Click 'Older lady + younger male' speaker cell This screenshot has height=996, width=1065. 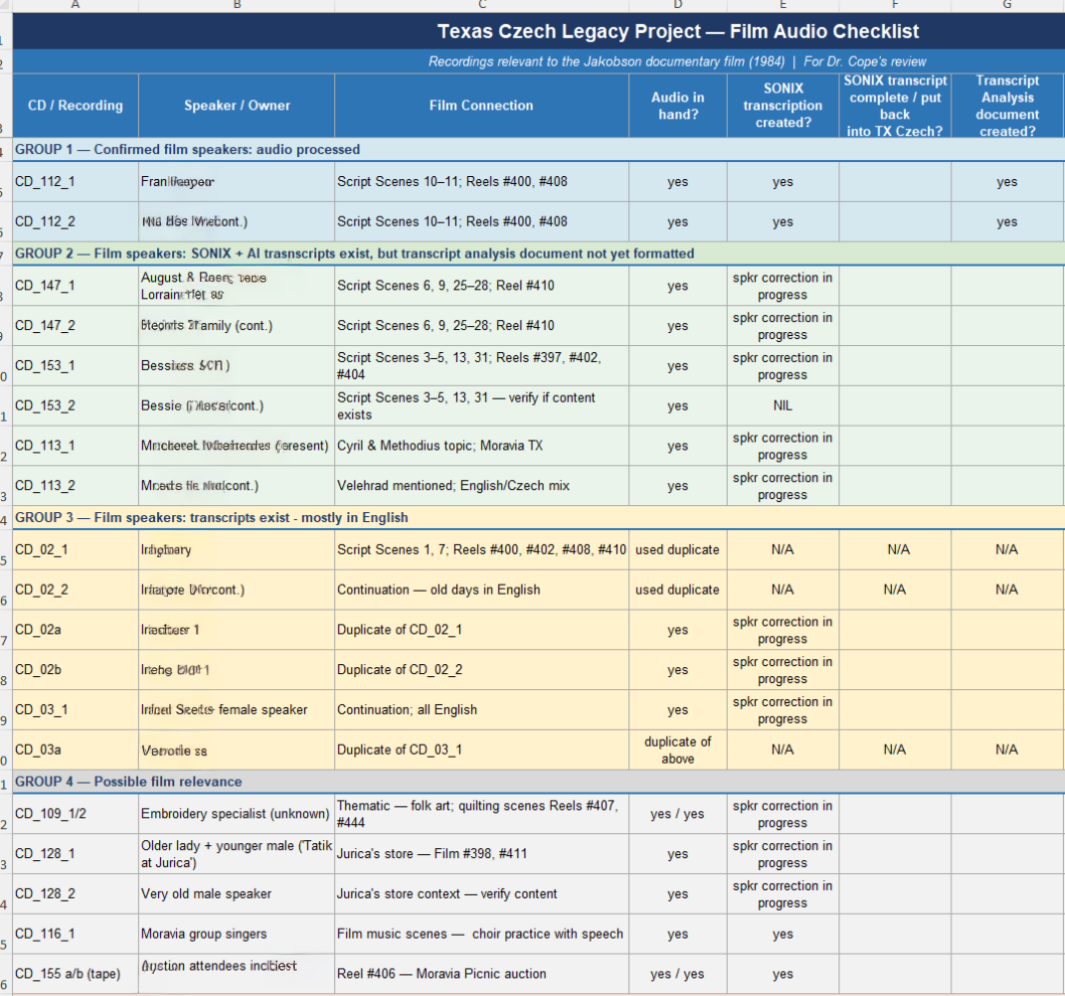point(236,854)
